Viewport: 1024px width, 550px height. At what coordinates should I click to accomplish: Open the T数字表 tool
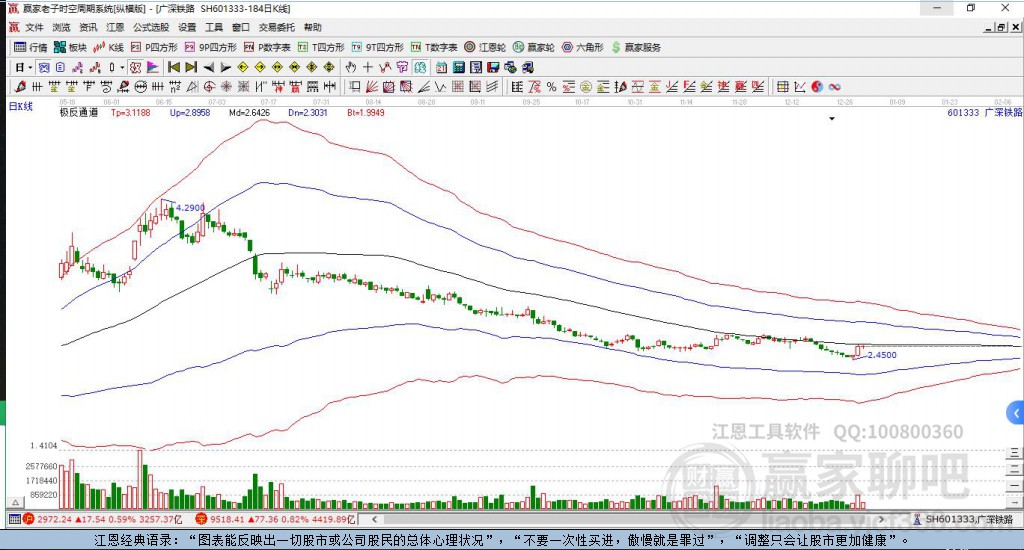pos(434,47)
